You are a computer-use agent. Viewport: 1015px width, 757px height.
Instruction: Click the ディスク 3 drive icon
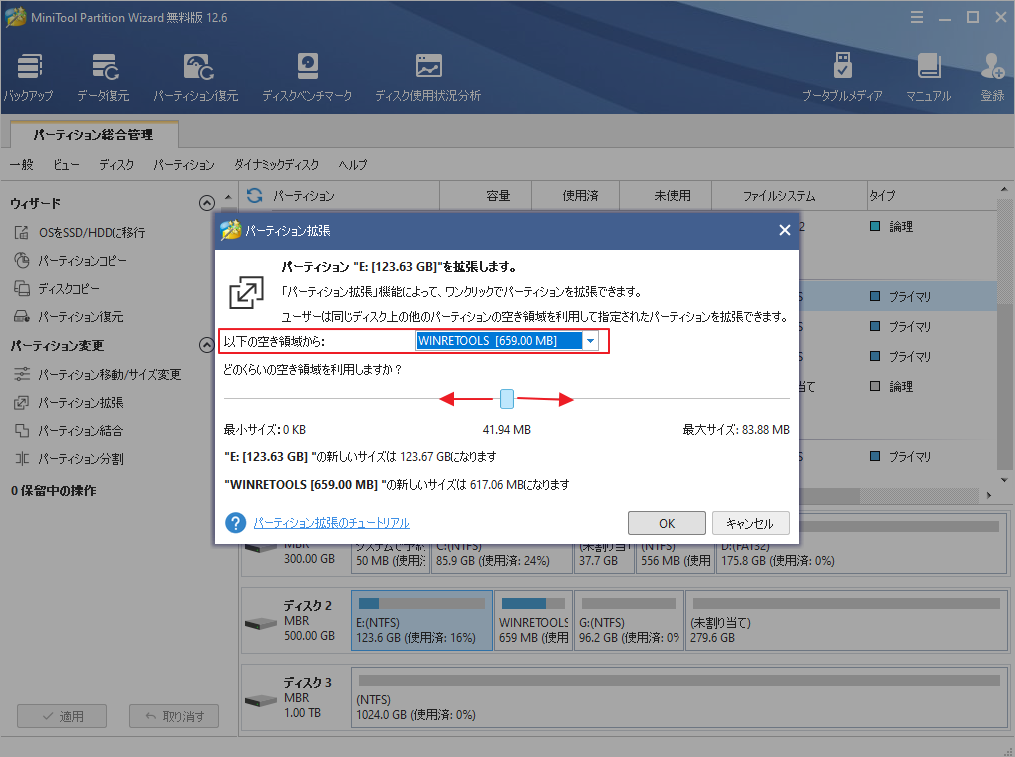pos(261,701)
